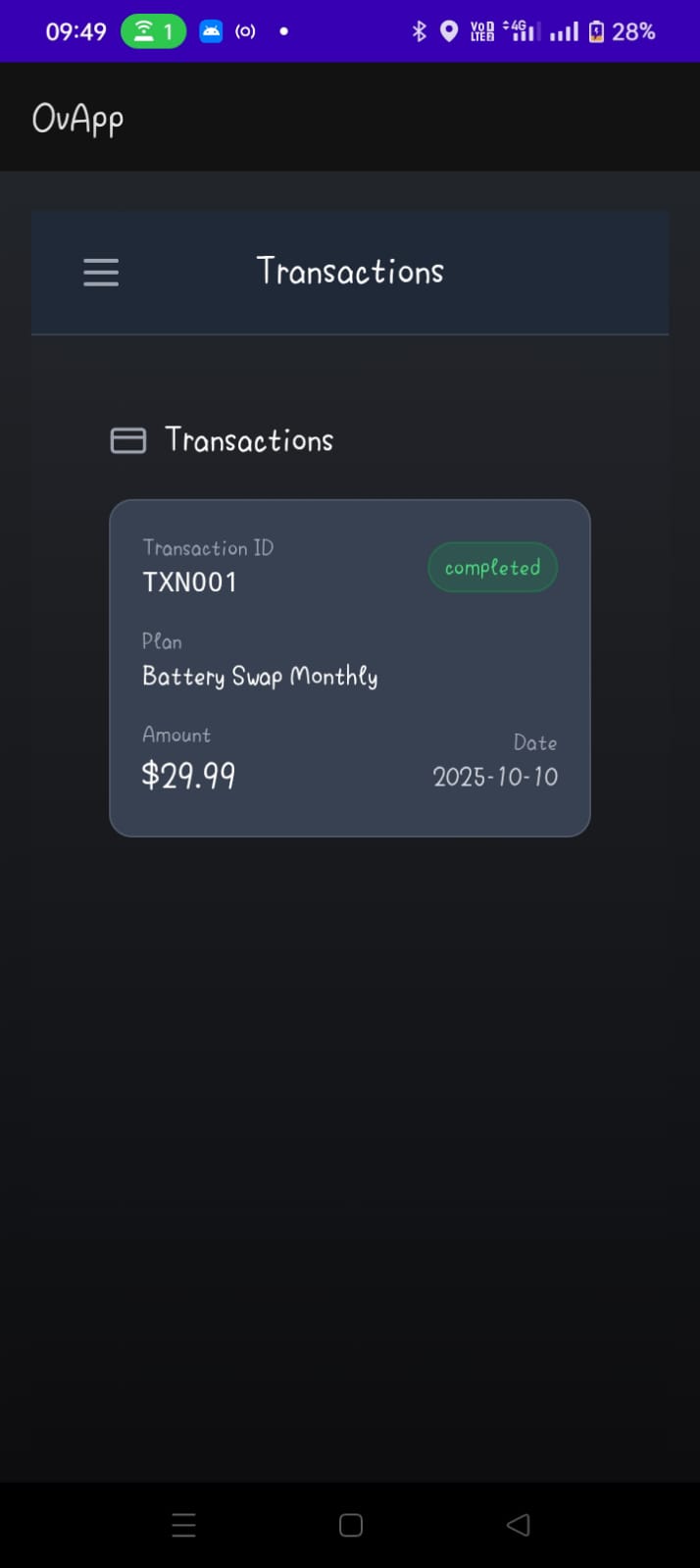The height and width of the screenshot is (1568, 700).
Task: Tap the Android messages notification icon
Action: (x=211, y=30)
